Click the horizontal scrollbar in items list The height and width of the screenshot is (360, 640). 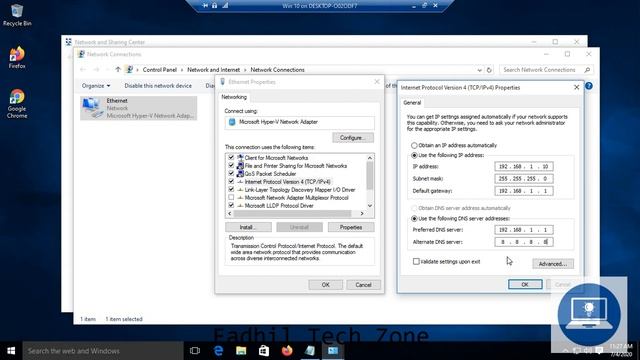tap(292, 213)
